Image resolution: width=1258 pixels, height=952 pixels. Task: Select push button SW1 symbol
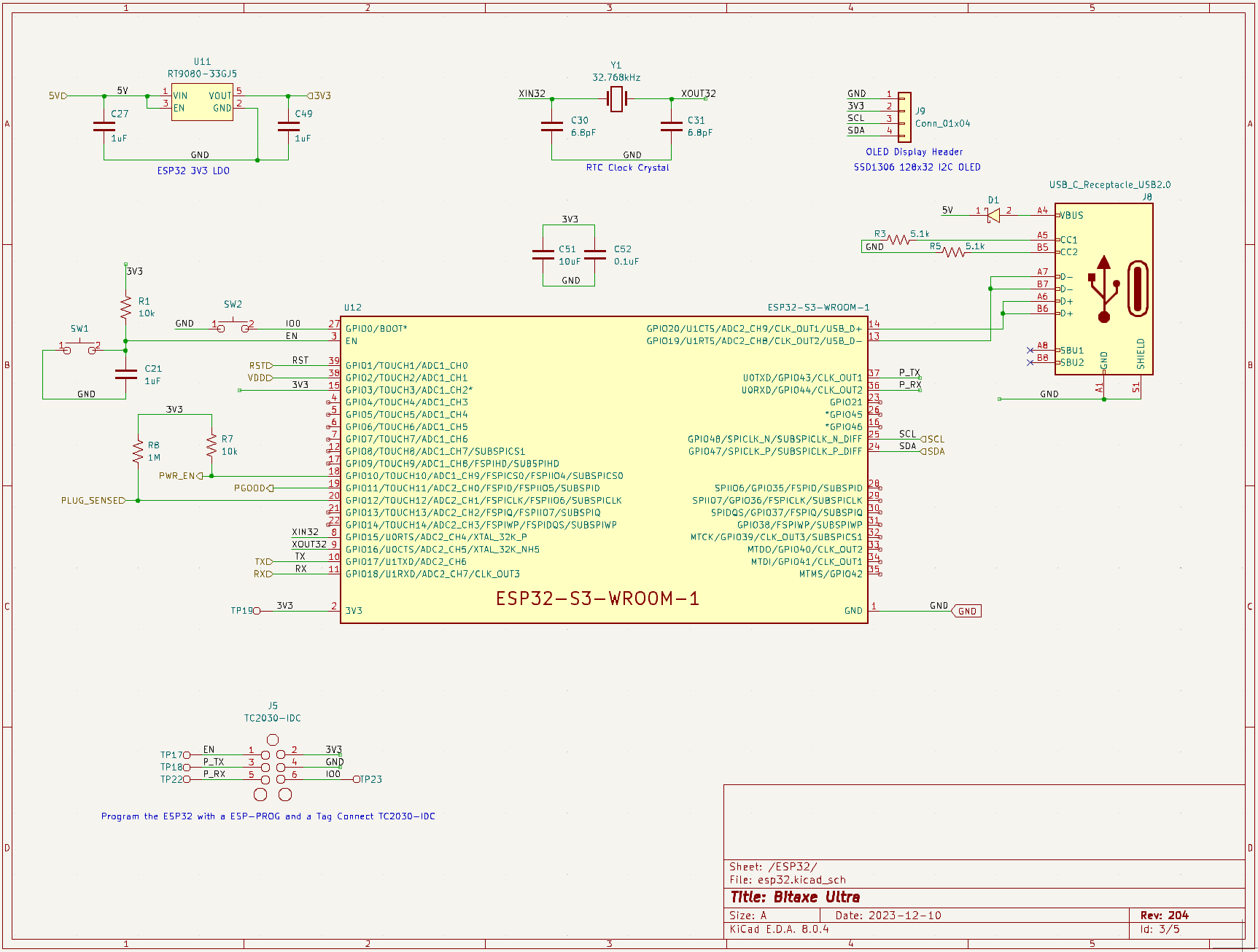tap(80, 348)
